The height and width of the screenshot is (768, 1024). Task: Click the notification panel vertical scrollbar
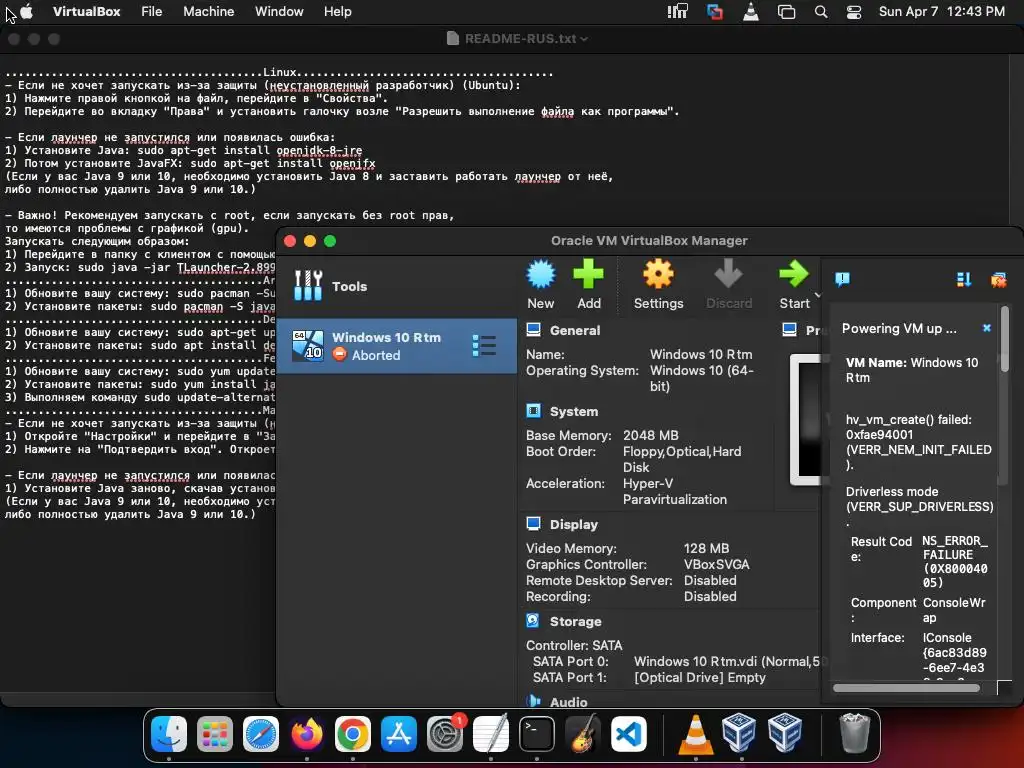[x=1004, y=340]
